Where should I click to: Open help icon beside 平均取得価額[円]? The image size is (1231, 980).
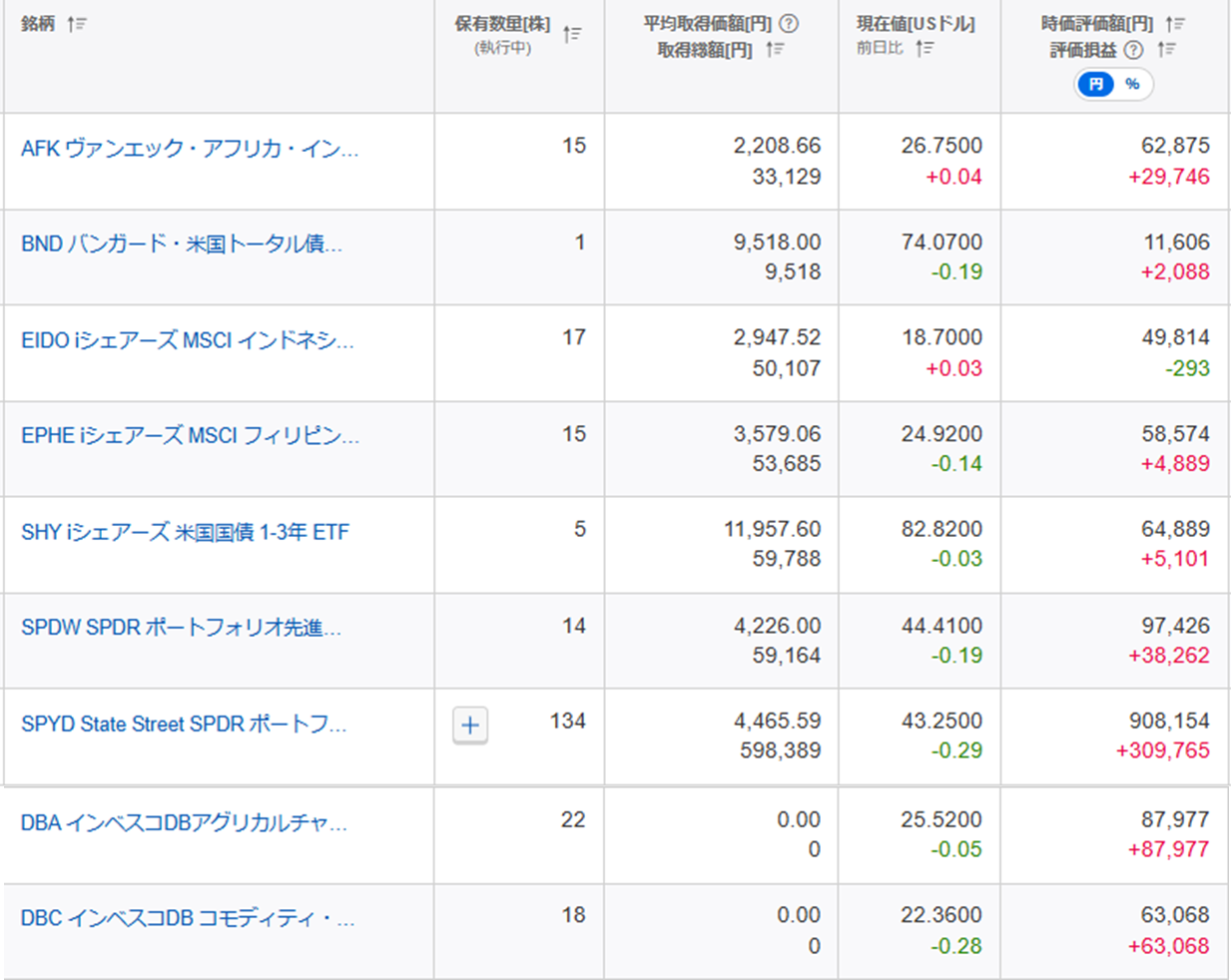pyautogui.click(x=789, y=24)
